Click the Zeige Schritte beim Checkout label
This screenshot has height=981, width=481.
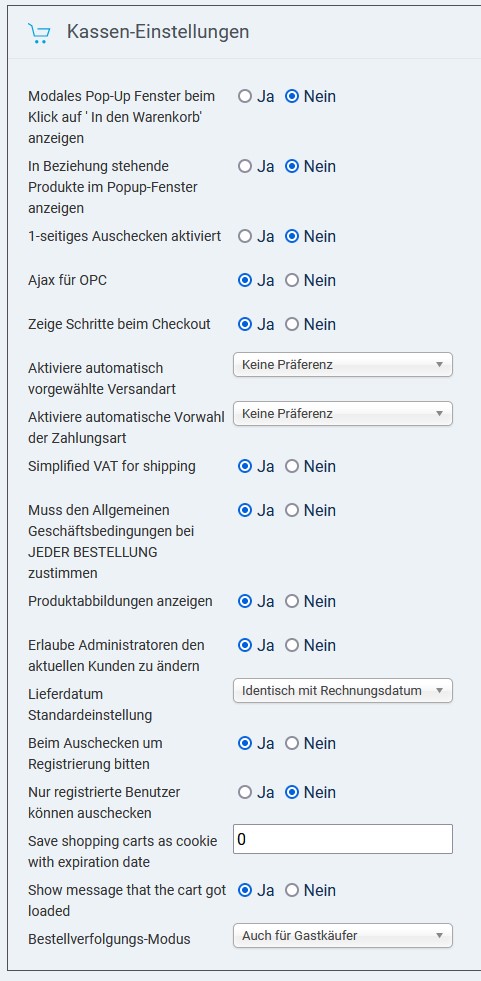pos(119,324)
